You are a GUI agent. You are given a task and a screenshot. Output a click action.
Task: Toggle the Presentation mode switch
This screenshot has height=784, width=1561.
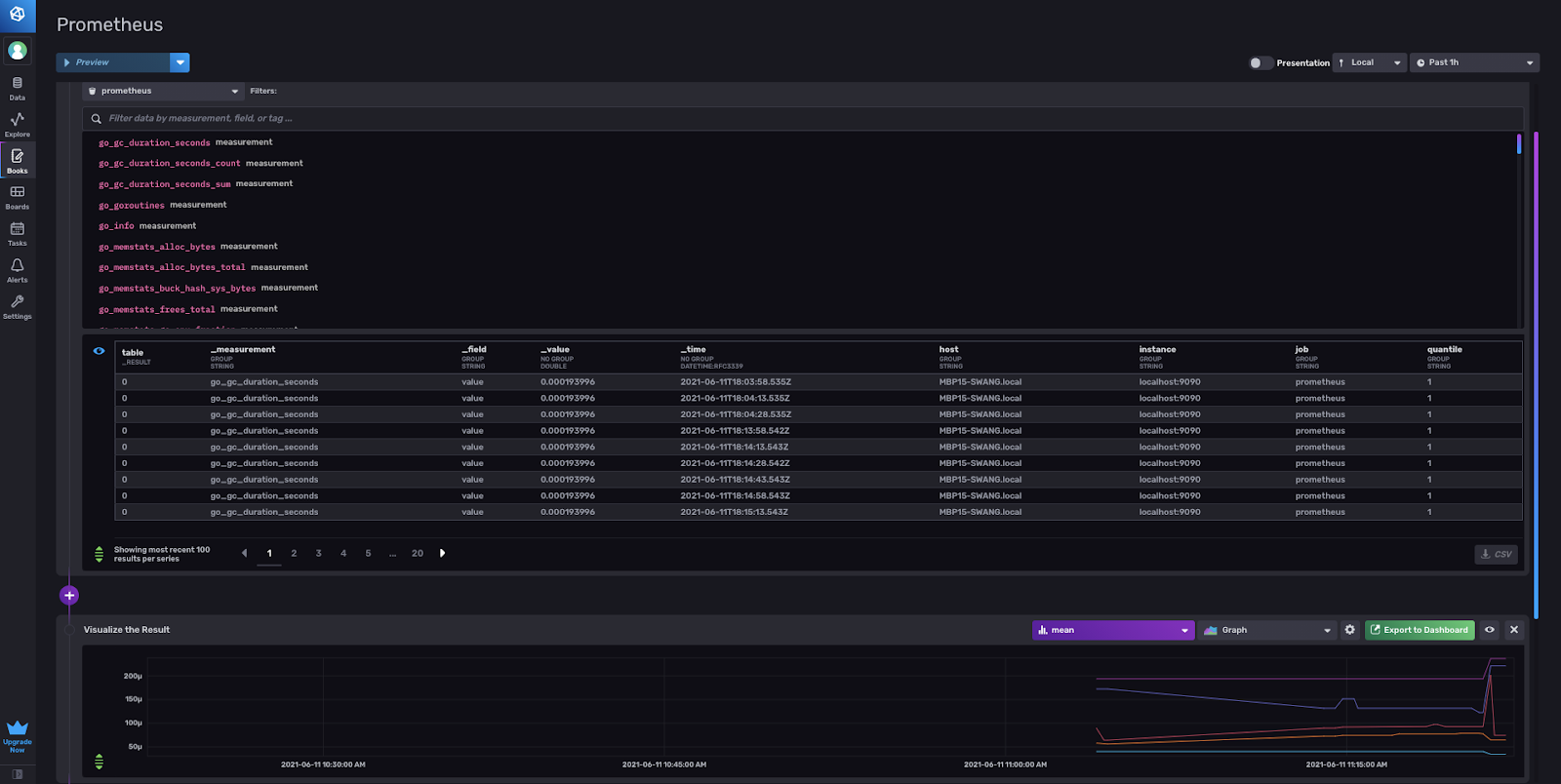[x=1261, y=62]
